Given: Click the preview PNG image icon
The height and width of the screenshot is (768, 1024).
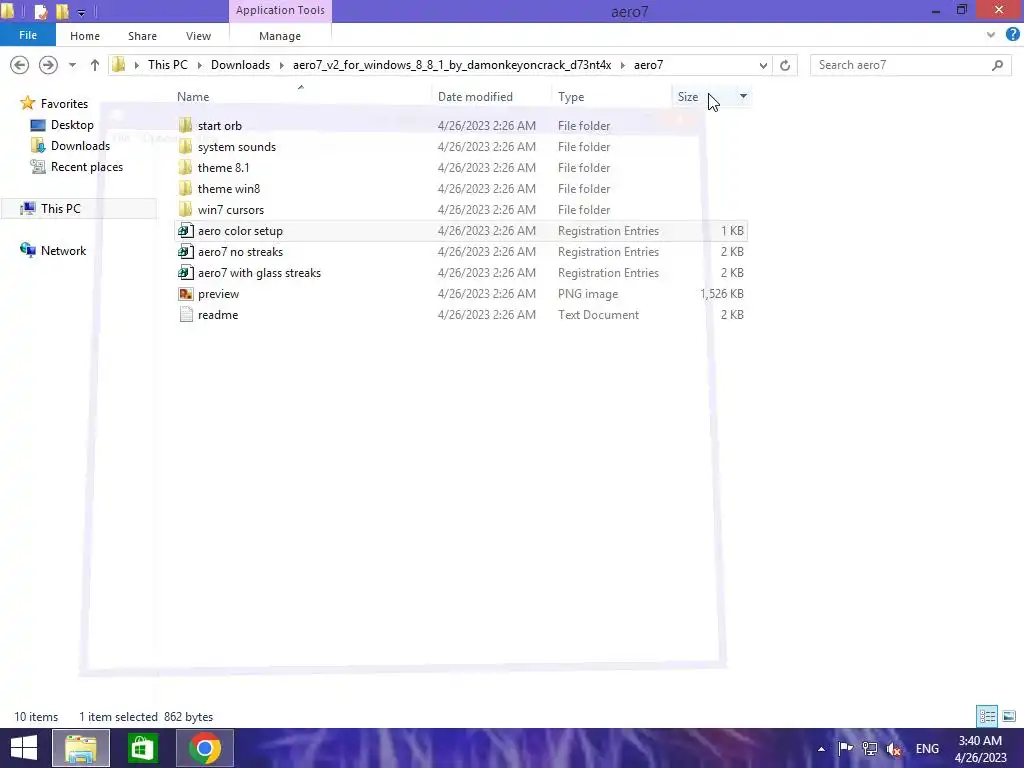Looking at the screenshot, I should click(x=185, y=294).
